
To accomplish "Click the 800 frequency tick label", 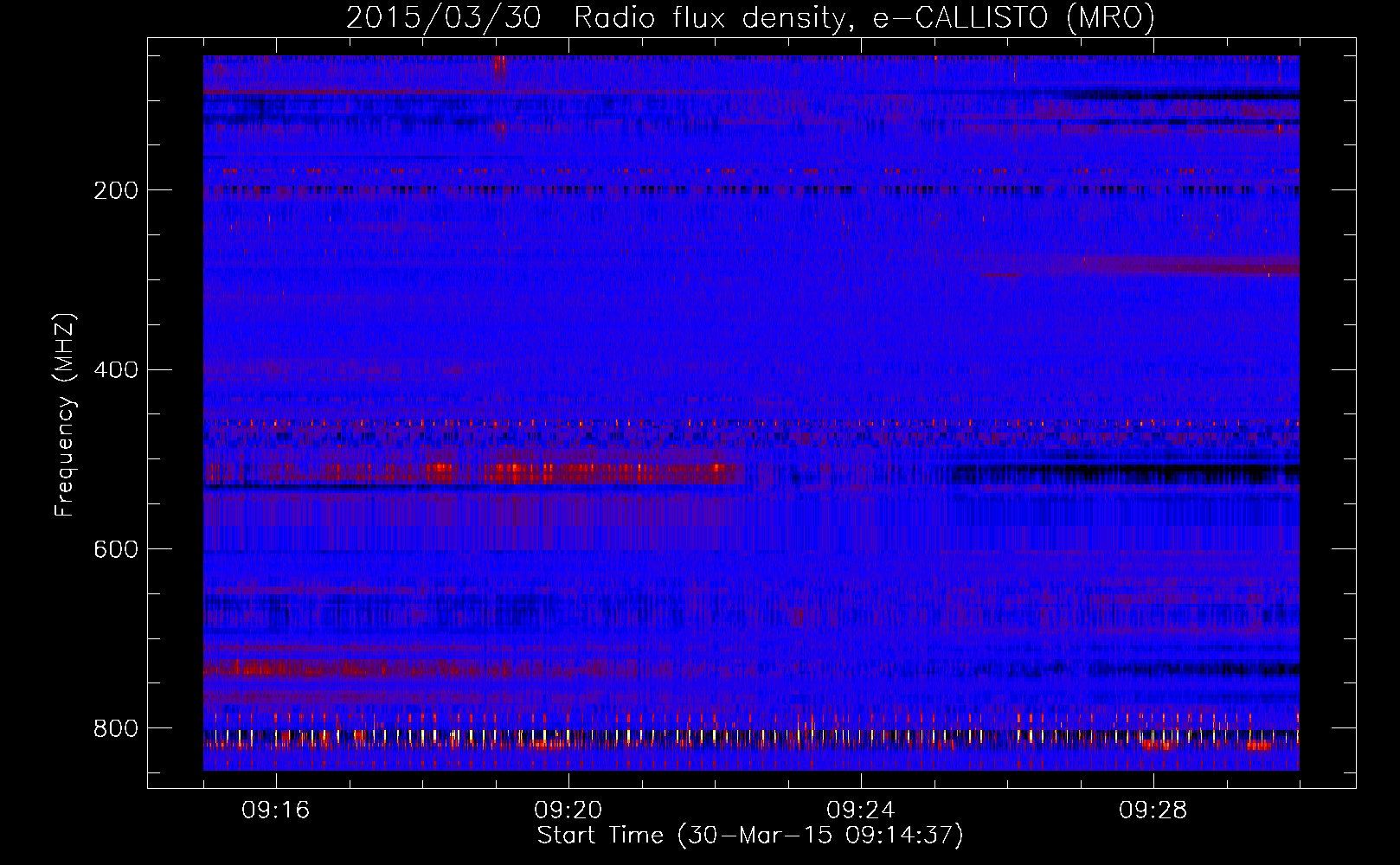I will pyautogui.click(x=116, y=729).
